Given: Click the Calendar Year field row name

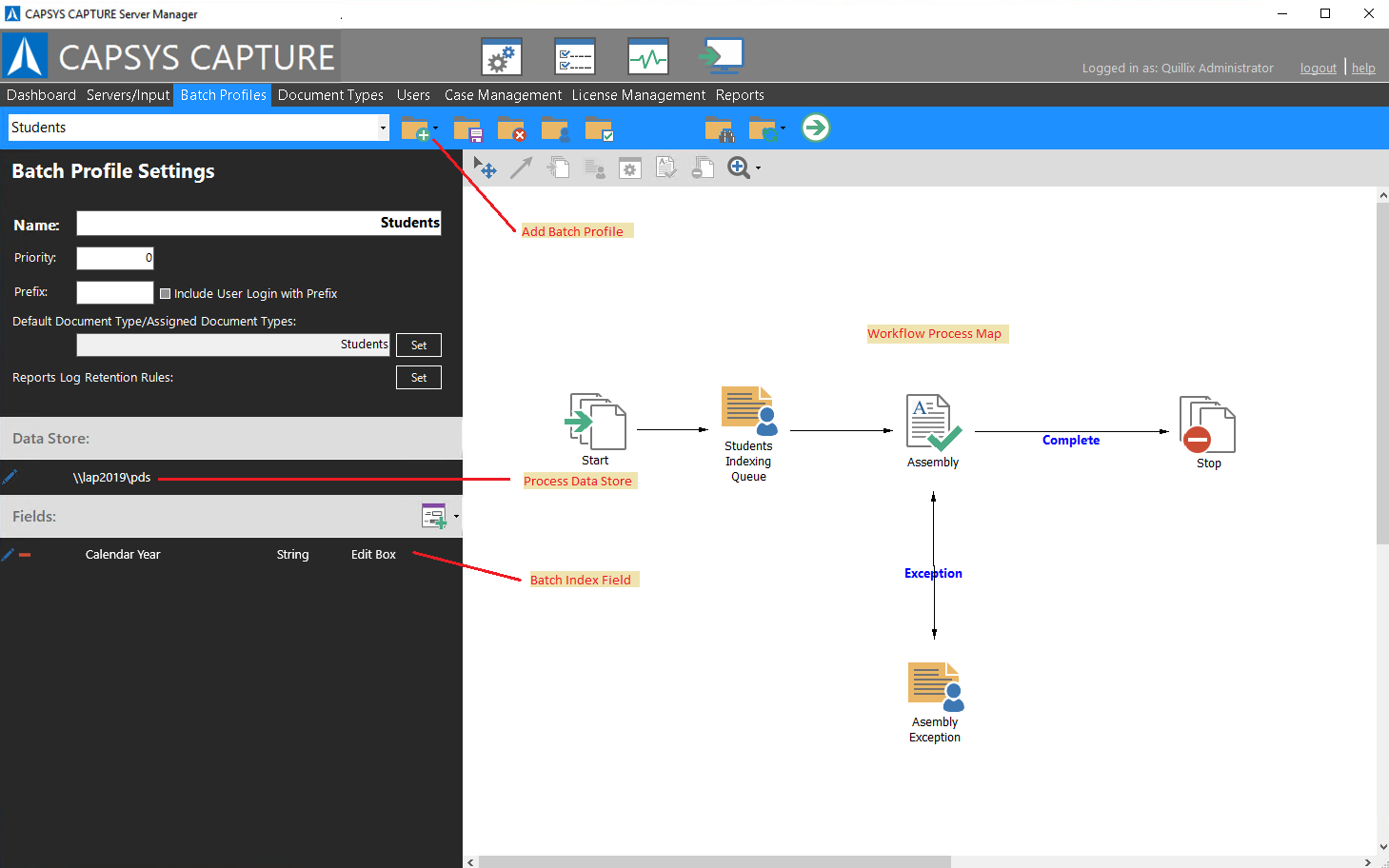Looking at the screenshot, I should pyautogui.click(x=123, y=555).
